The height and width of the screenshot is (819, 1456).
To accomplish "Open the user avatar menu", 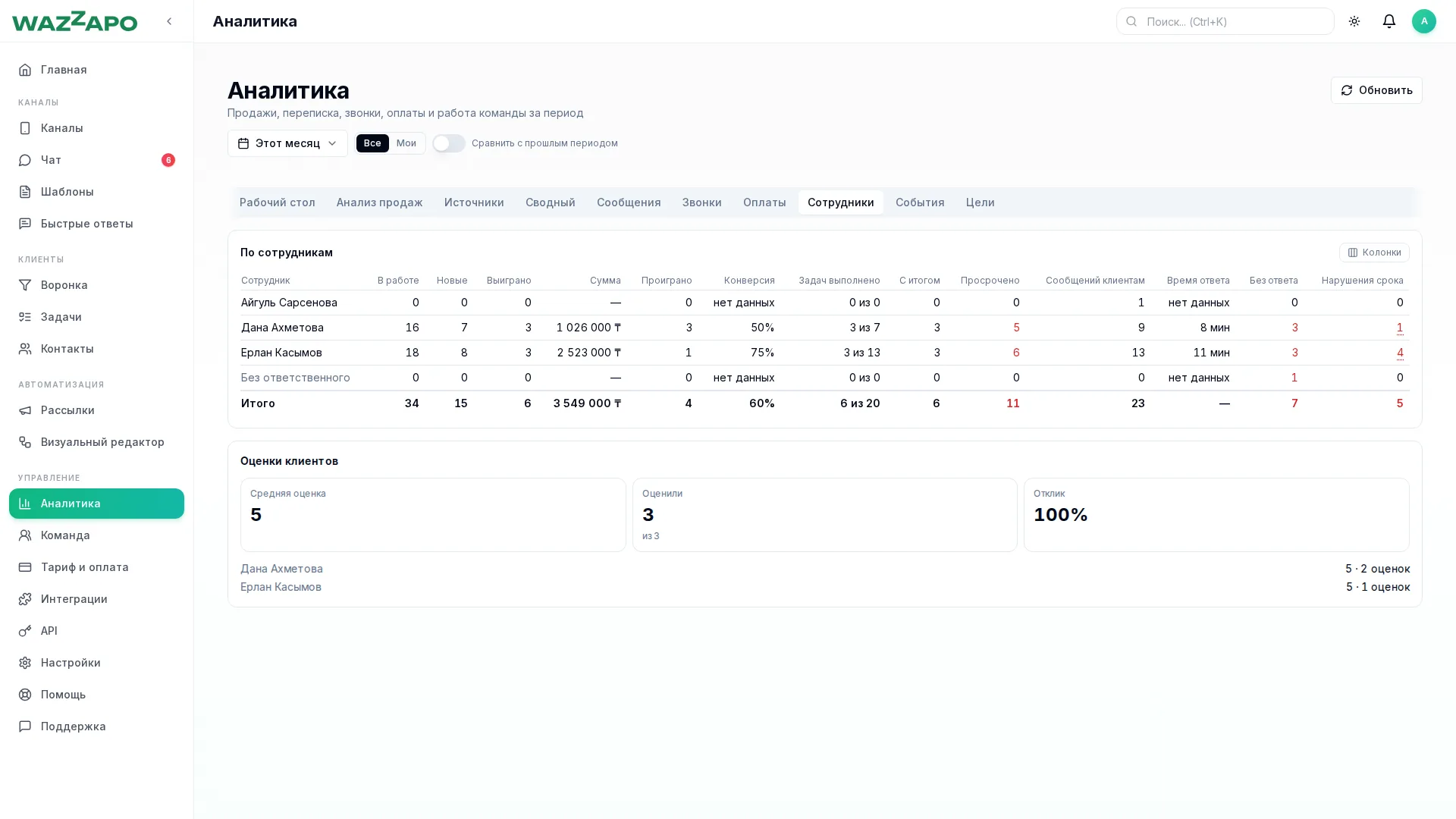I will pyautogui.click(x=1424, y=21).
